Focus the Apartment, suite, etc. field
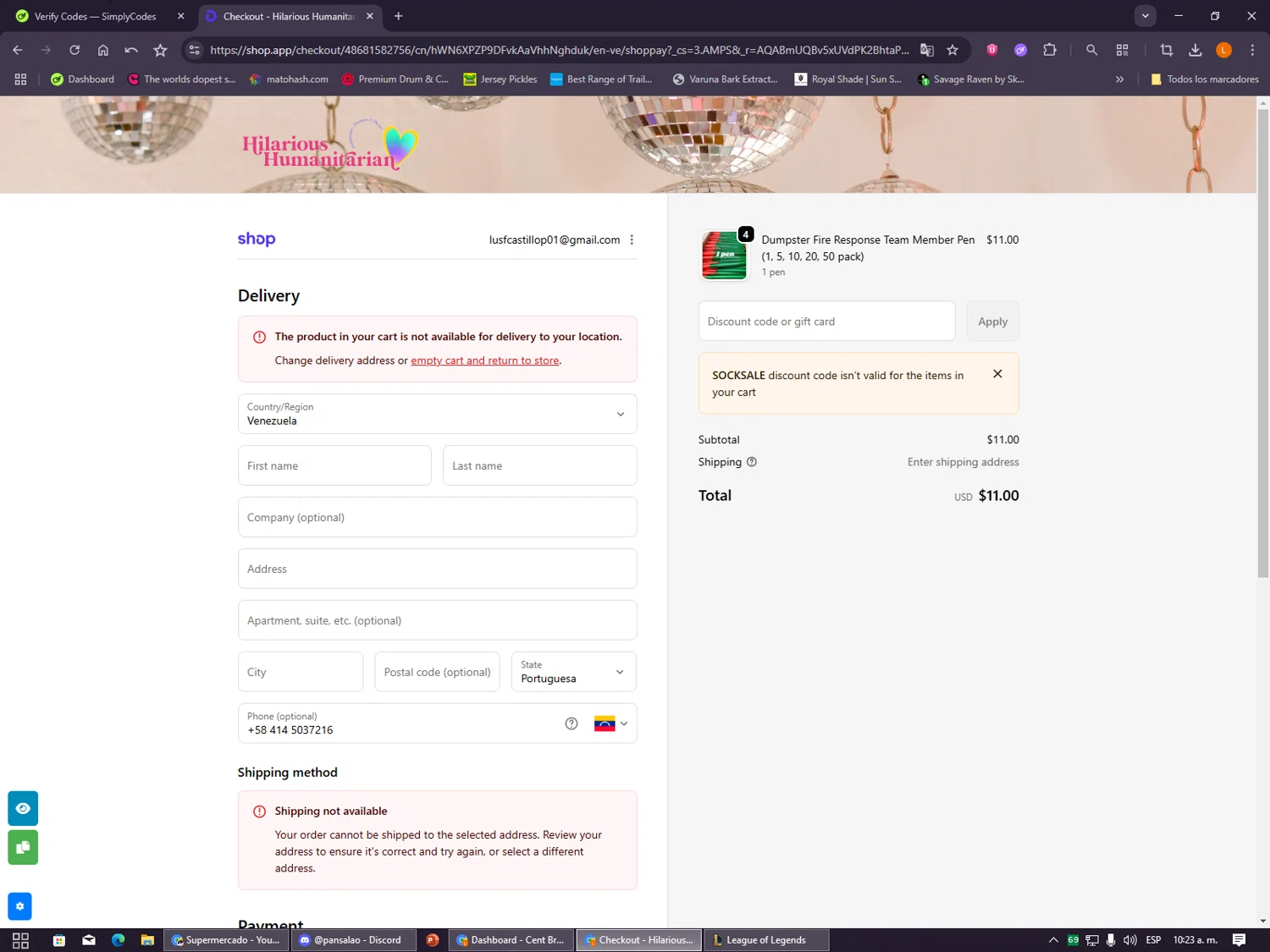 437,620
